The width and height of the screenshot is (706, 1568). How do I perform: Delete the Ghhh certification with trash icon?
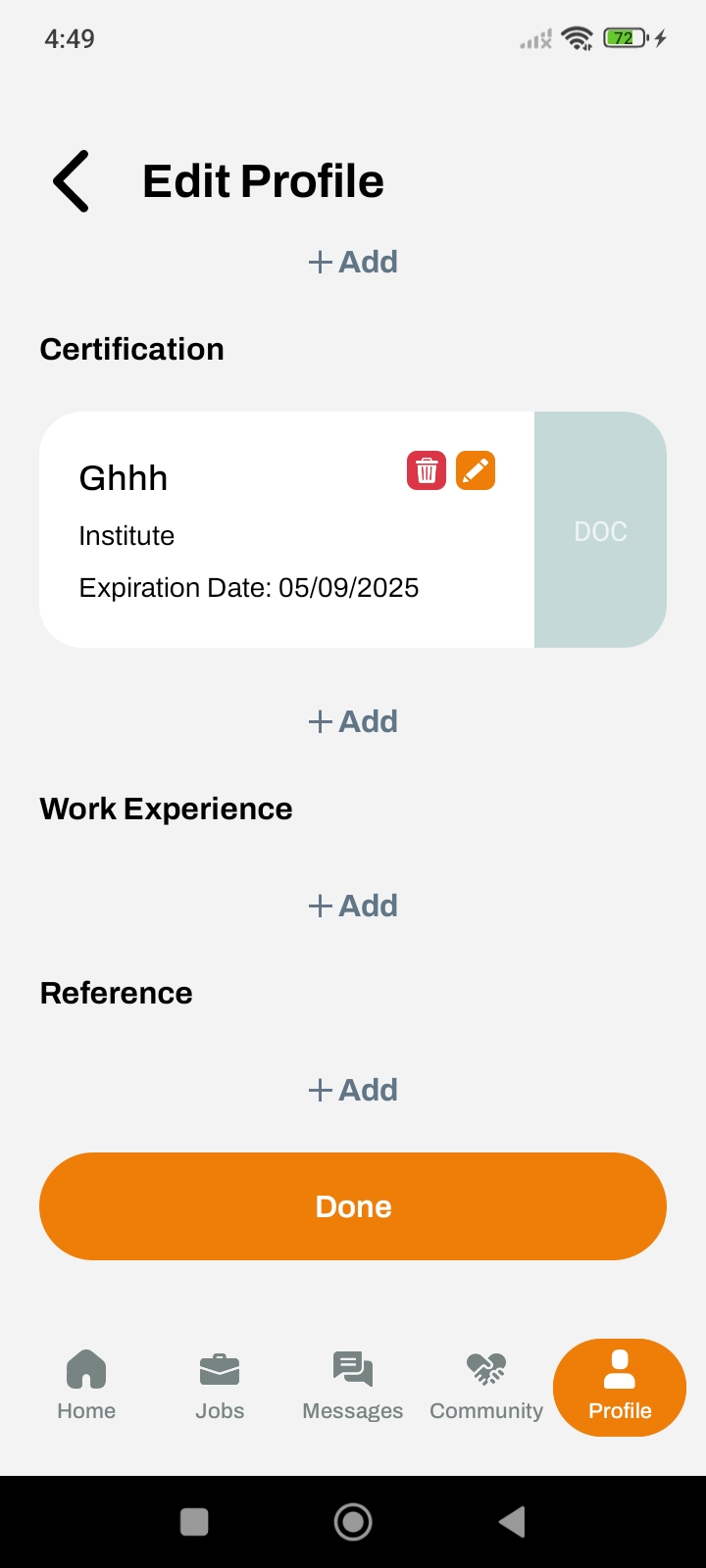point(427,471)
